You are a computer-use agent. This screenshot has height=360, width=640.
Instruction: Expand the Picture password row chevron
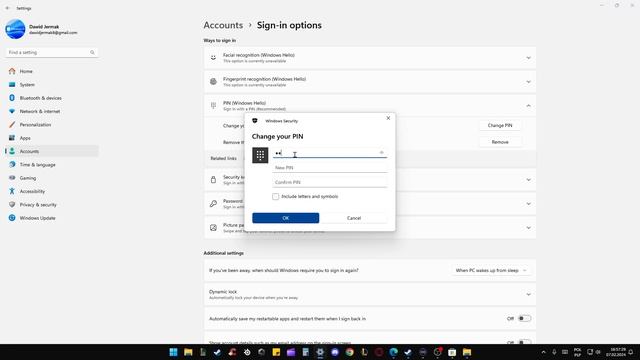528,228
